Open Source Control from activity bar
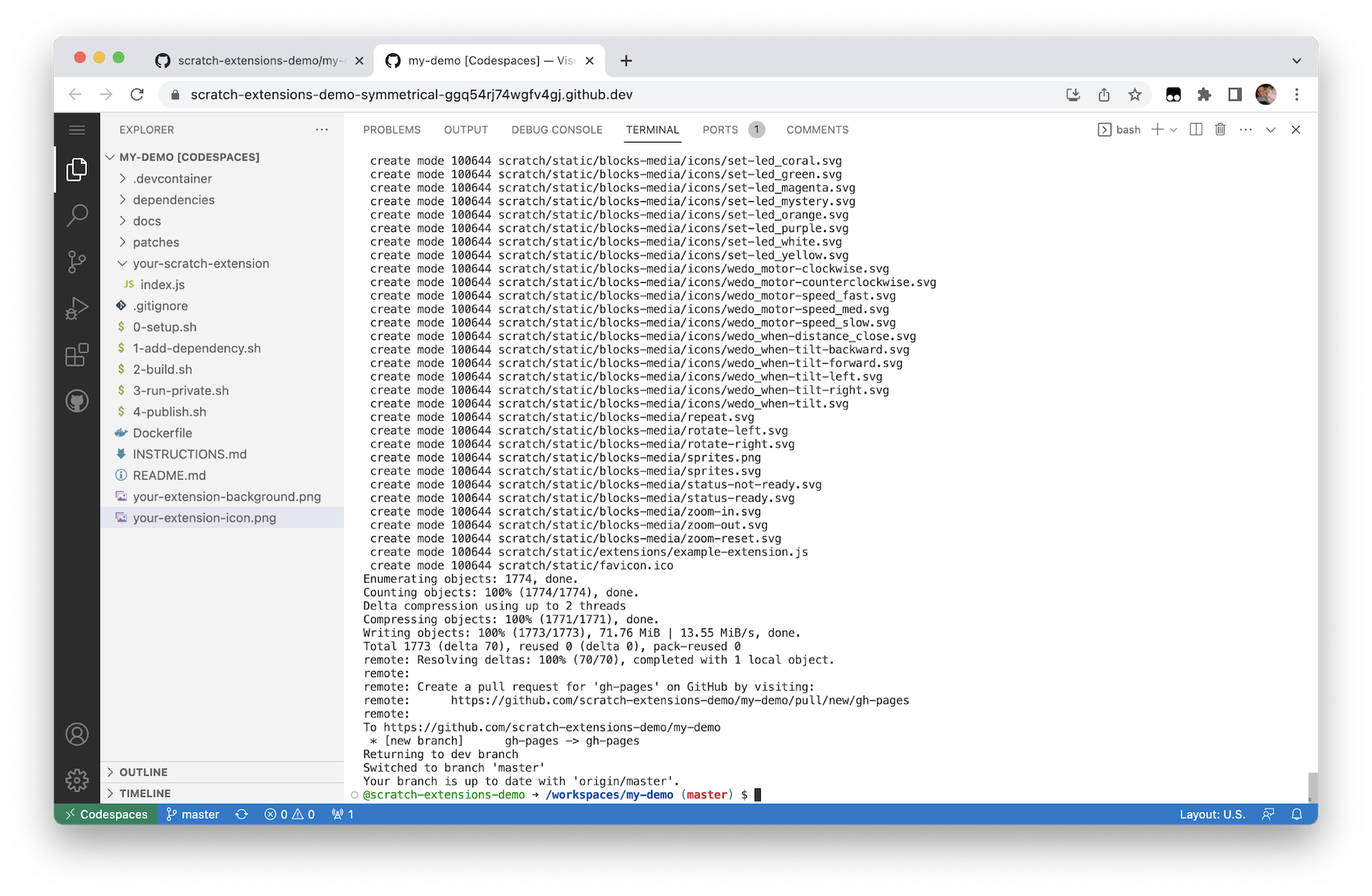1372x896 pixels. 76,262
